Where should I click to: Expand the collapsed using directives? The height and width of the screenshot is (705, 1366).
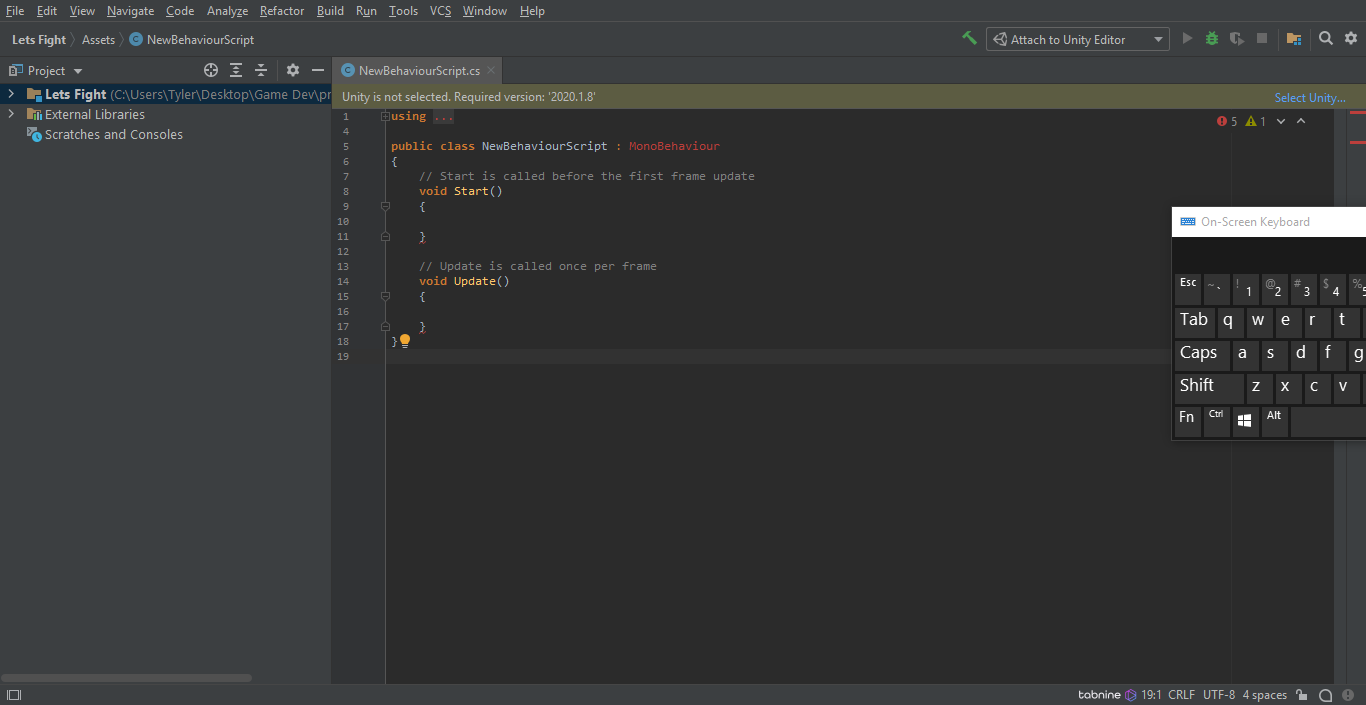pos(383,116)
